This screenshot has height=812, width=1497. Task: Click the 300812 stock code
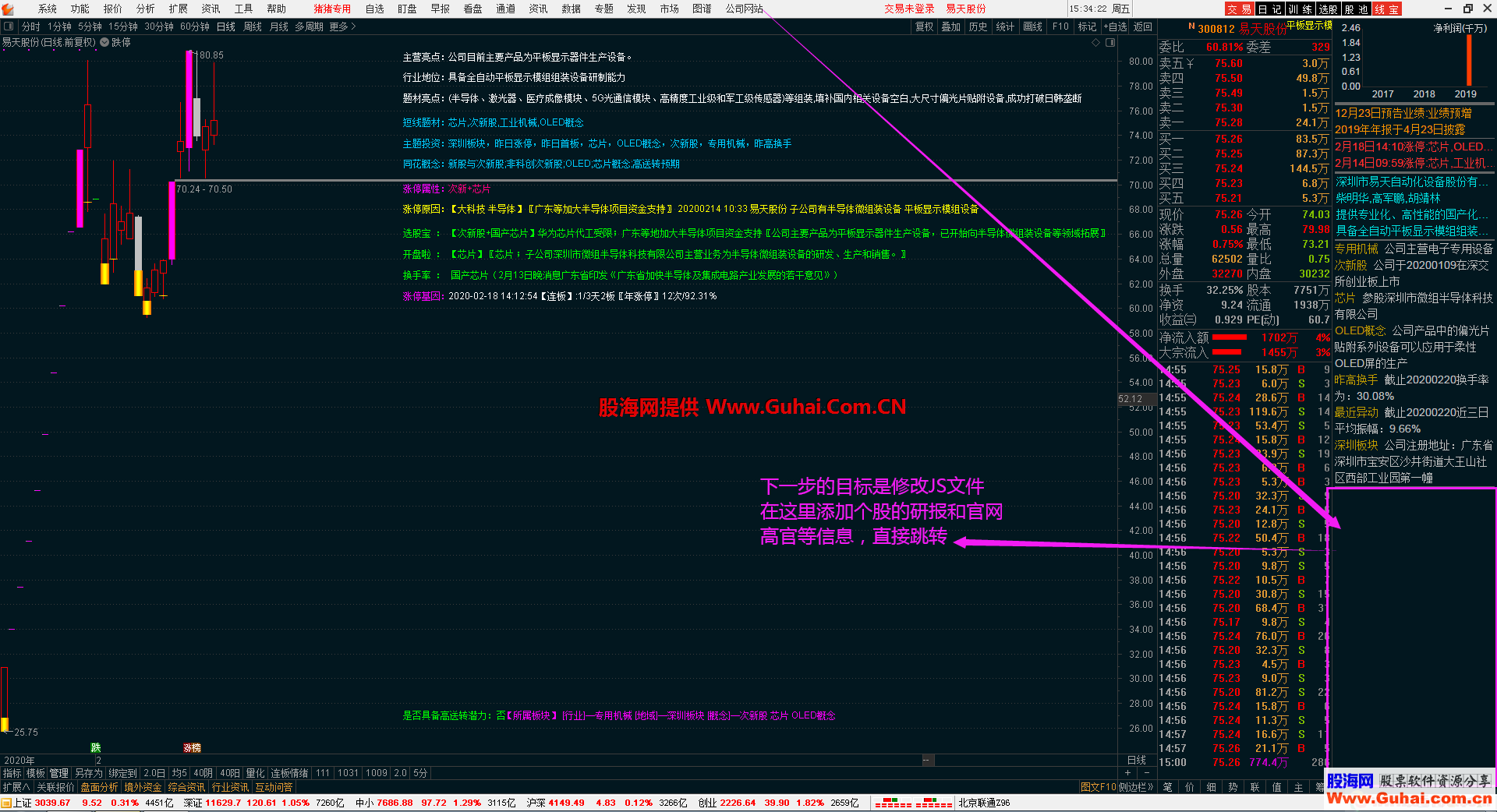pyautogui.click(x=1216, y=29)
